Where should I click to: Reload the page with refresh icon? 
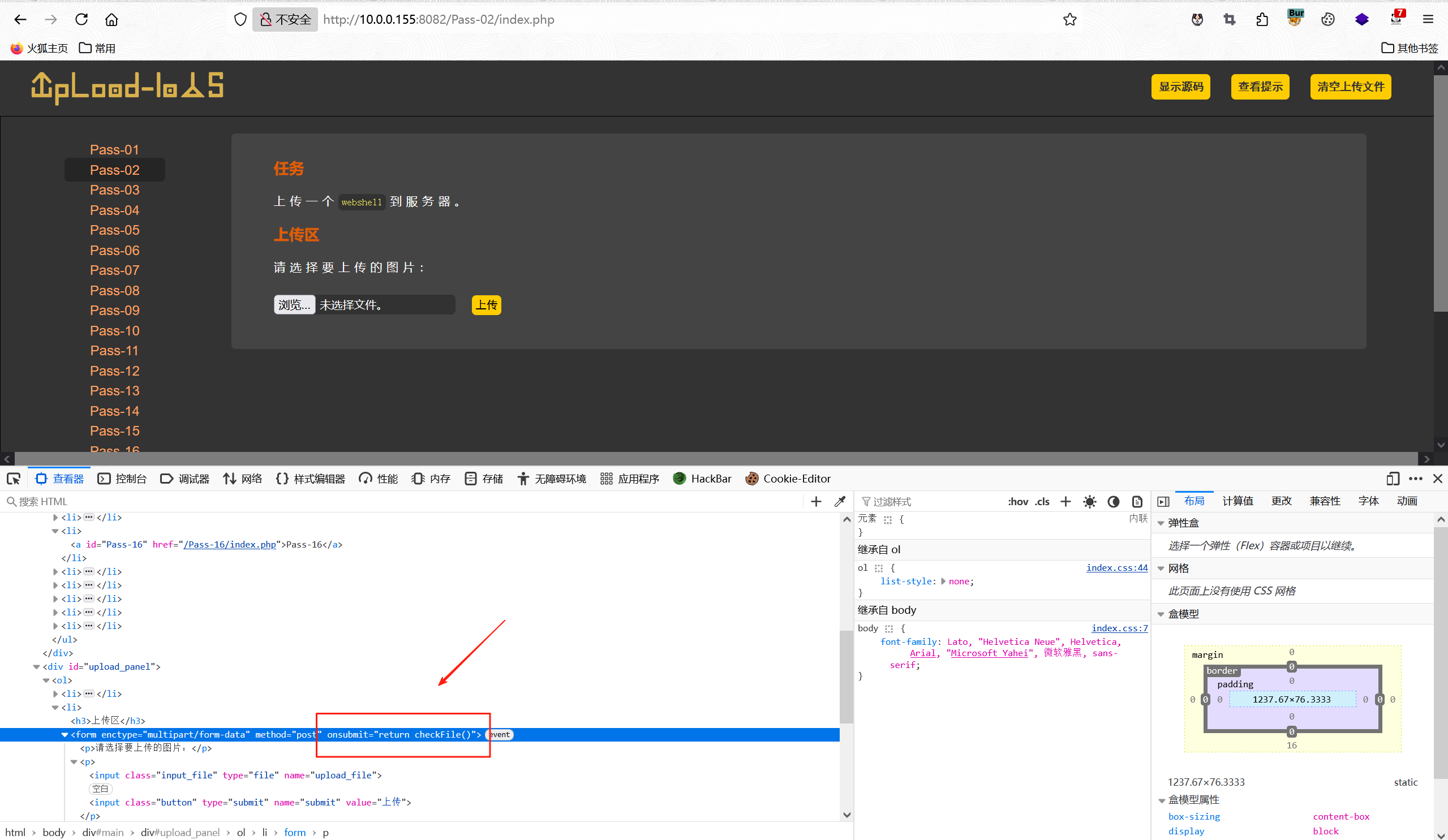point(81,20)
